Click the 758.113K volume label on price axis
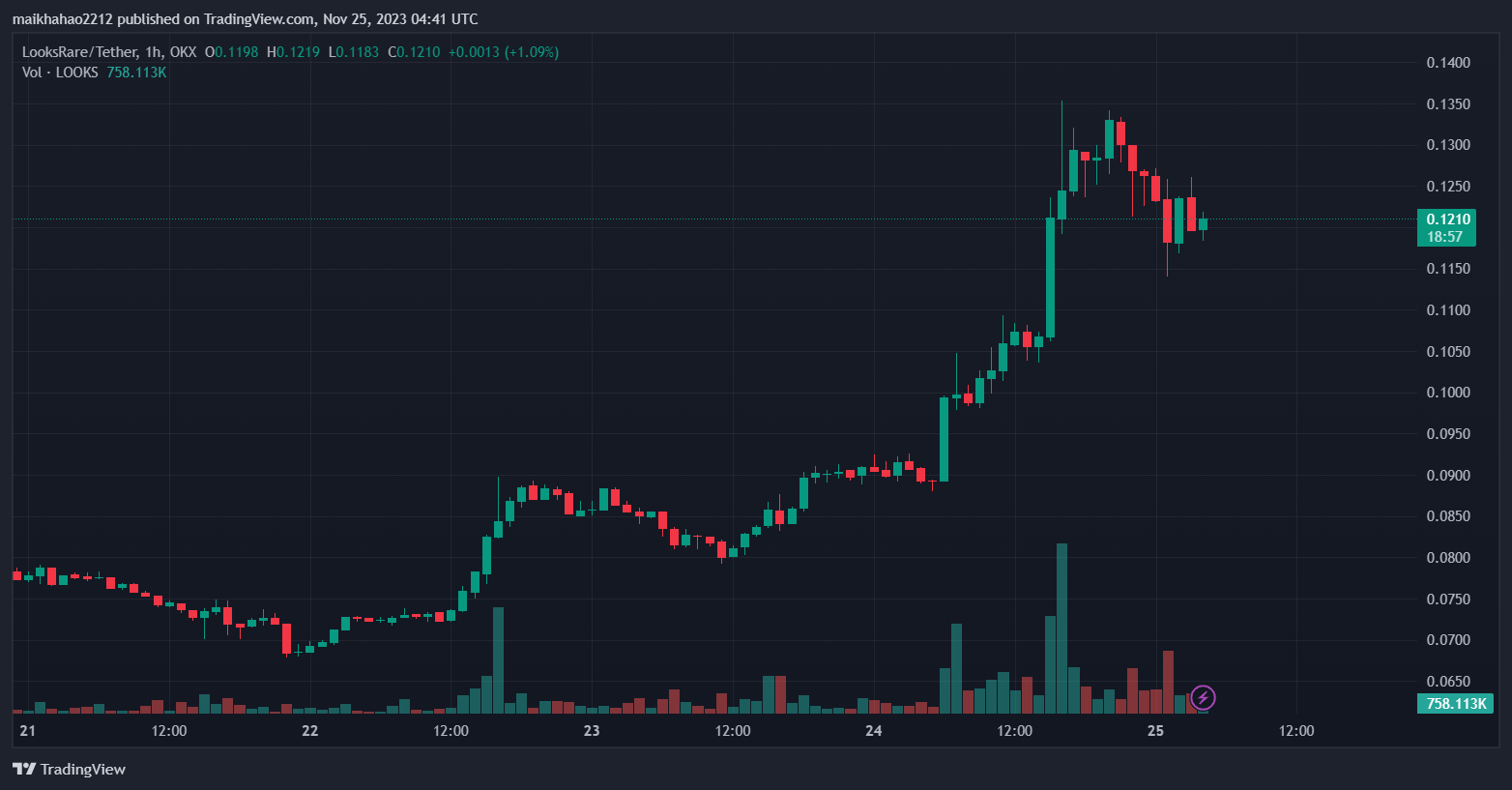Viewport: 1512px width, 790px height. point(1455,703)
